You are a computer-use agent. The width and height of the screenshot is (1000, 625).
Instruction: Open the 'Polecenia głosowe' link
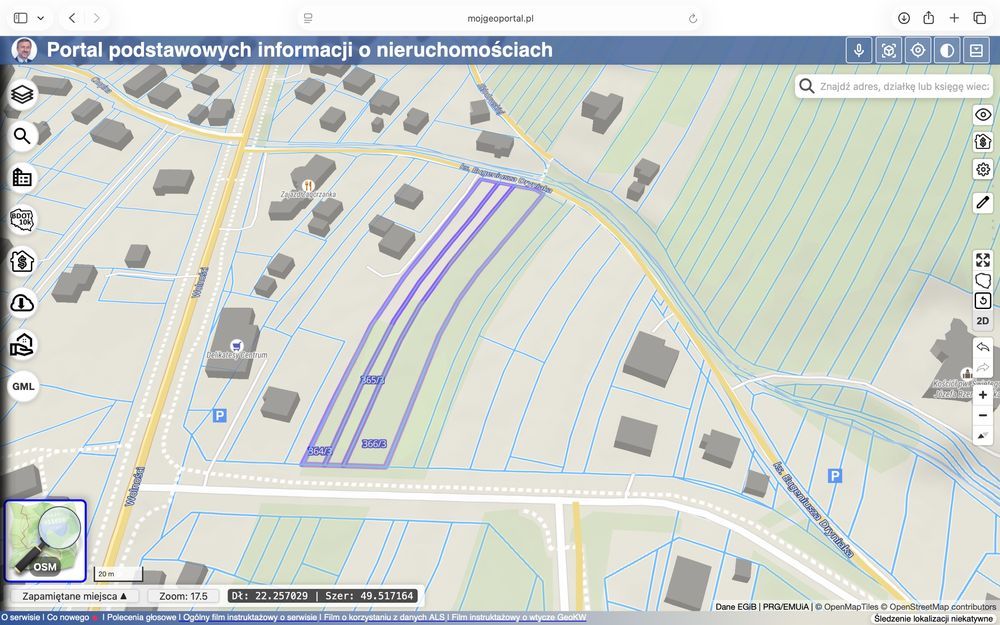click(142, 617)
